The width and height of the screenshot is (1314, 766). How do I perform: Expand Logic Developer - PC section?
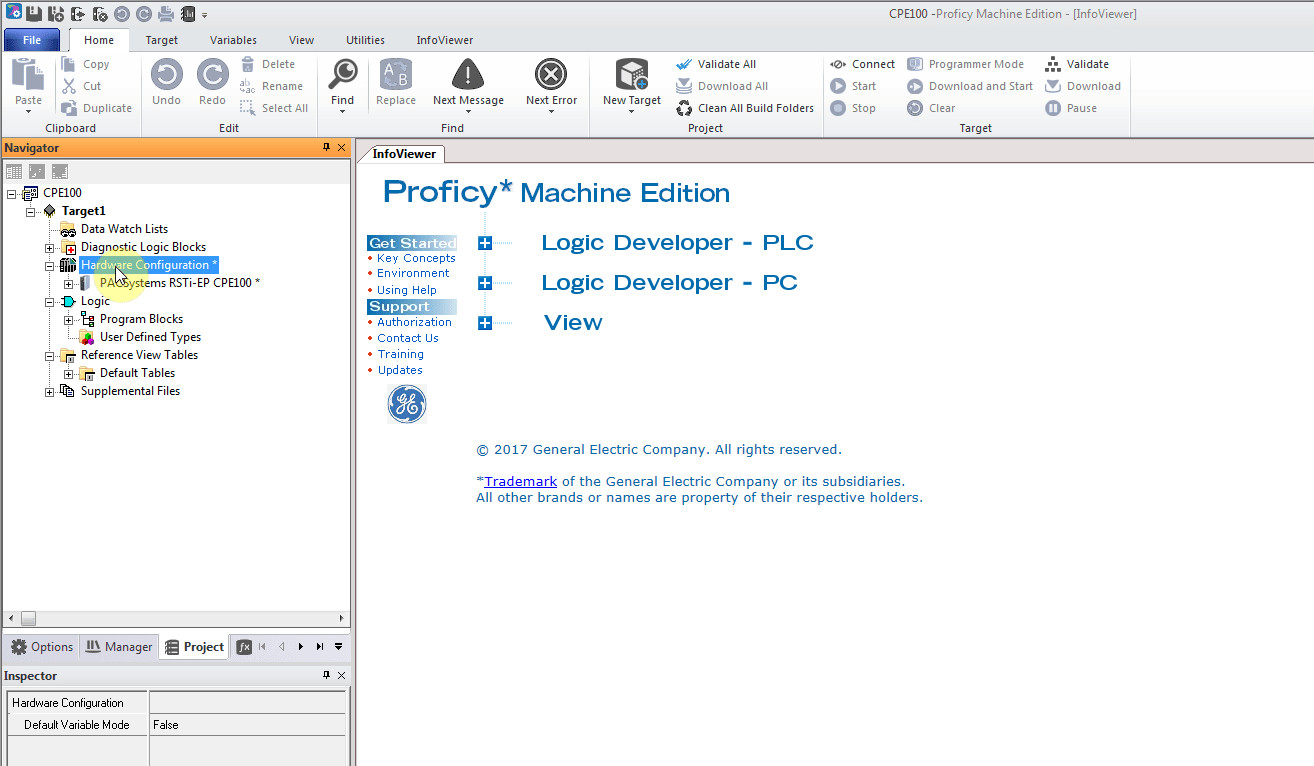pyautogui.click(x=485, y=283)
